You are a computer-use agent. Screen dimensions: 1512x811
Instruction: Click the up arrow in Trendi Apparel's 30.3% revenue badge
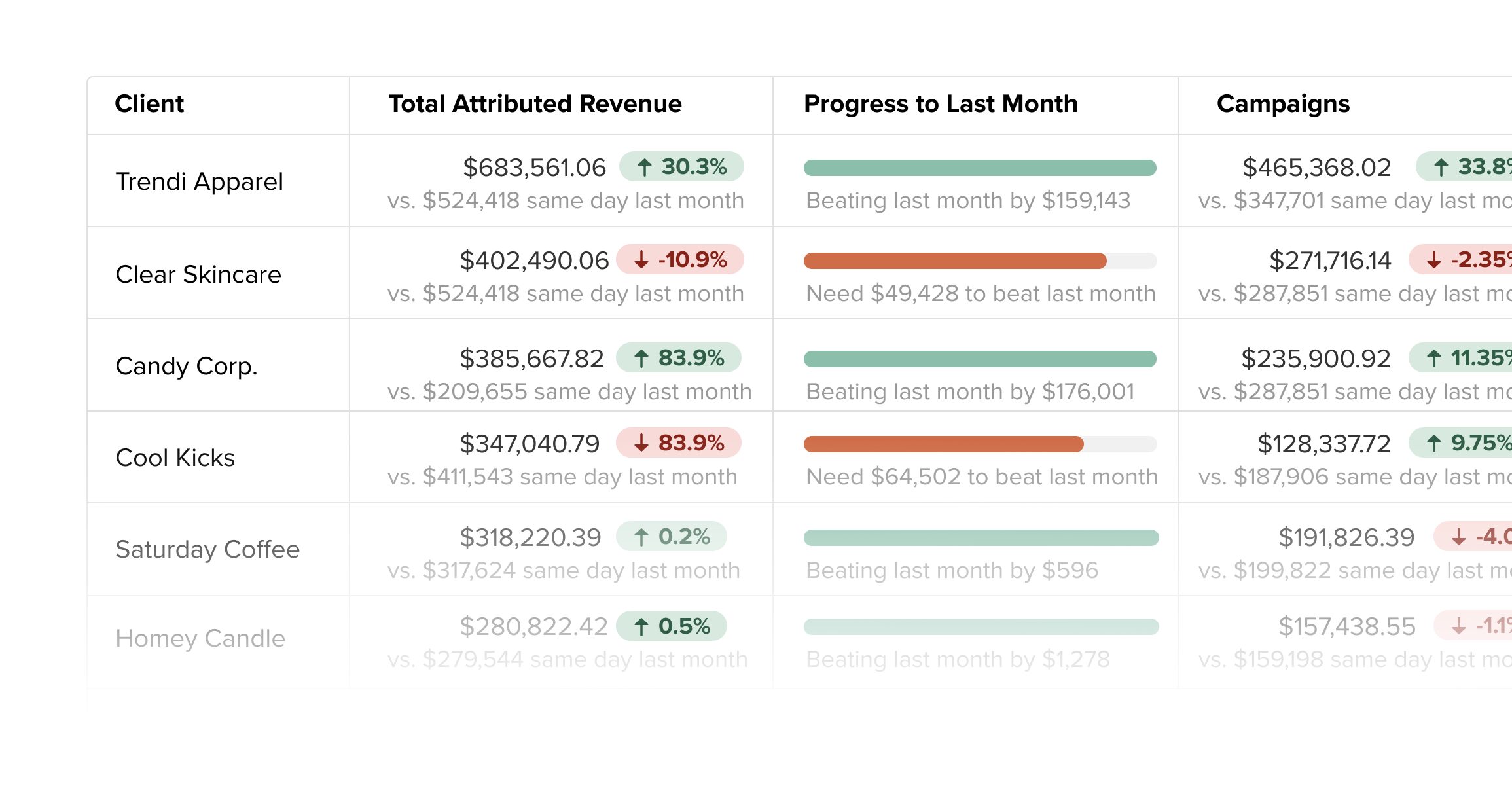tap(644, 168)
